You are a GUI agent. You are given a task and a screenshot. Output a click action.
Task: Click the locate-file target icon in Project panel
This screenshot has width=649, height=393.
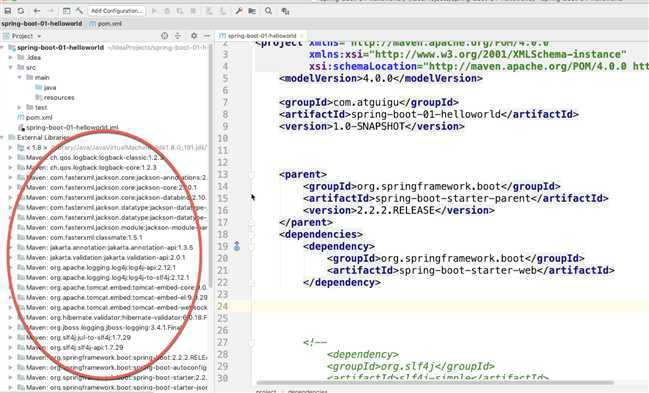click(x=165, y=36)
